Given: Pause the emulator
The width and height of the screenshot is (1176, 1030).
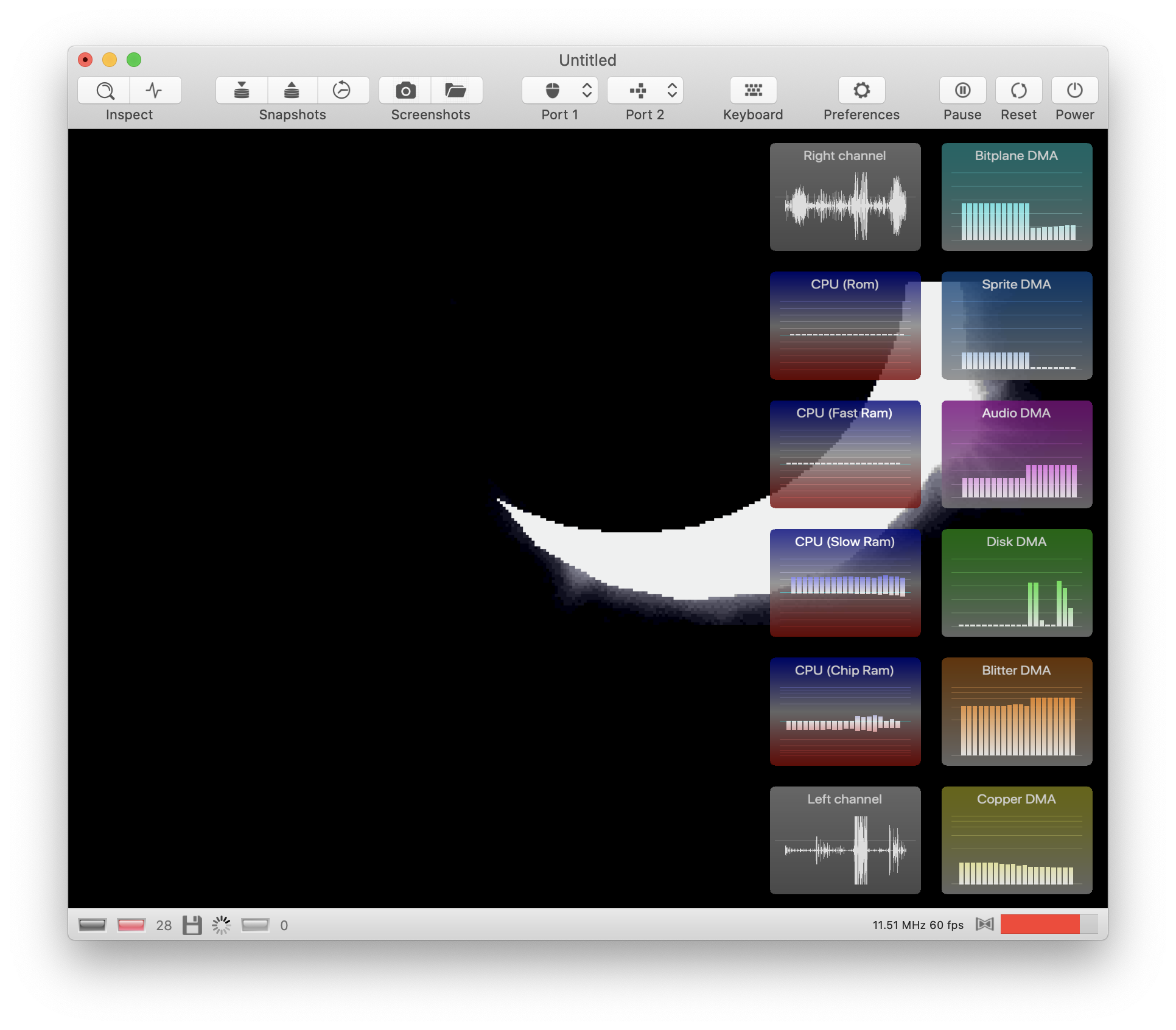Looking at the screenshot, I should (x=962, y=91).
